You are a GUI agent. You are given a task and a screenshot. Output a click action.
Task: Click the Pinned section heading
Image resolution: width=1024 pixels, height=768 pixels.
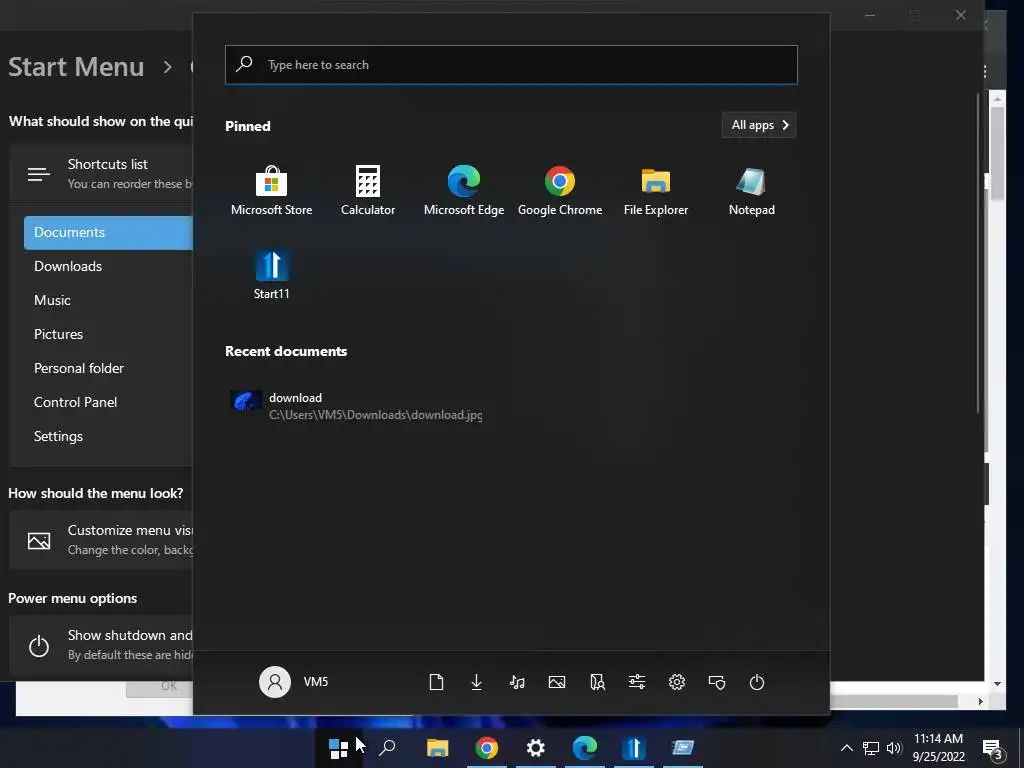248,126
